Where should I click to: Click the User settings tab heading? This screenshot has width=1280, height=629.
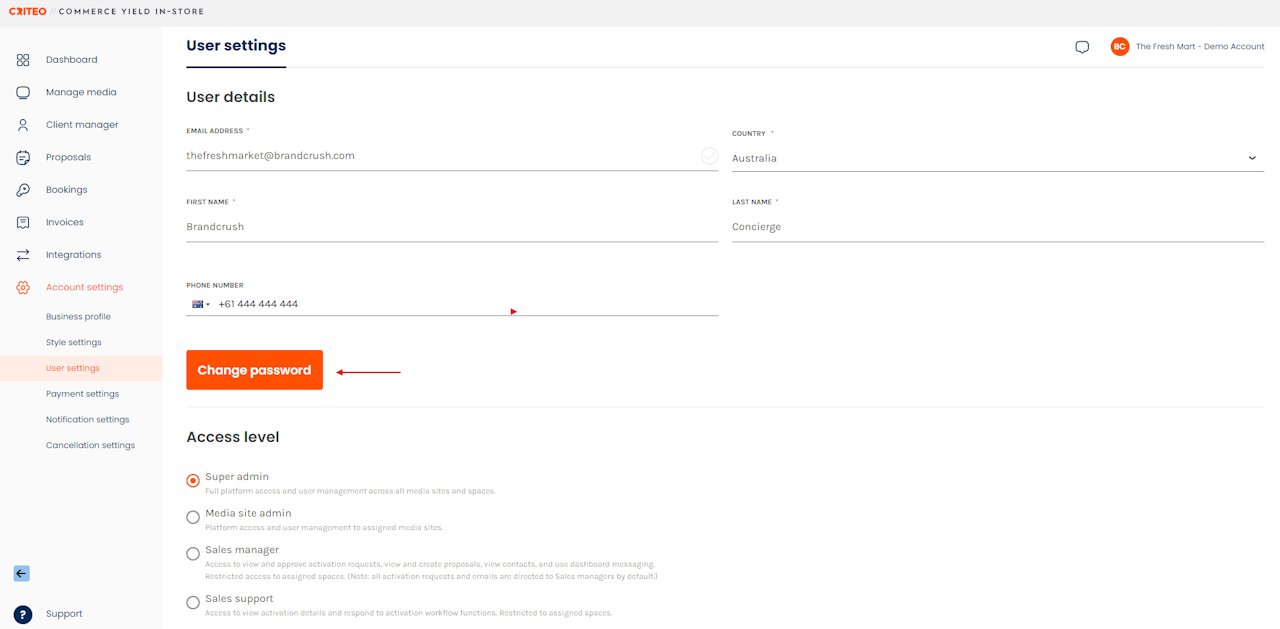pyautogui.click(x=236, y=46)
